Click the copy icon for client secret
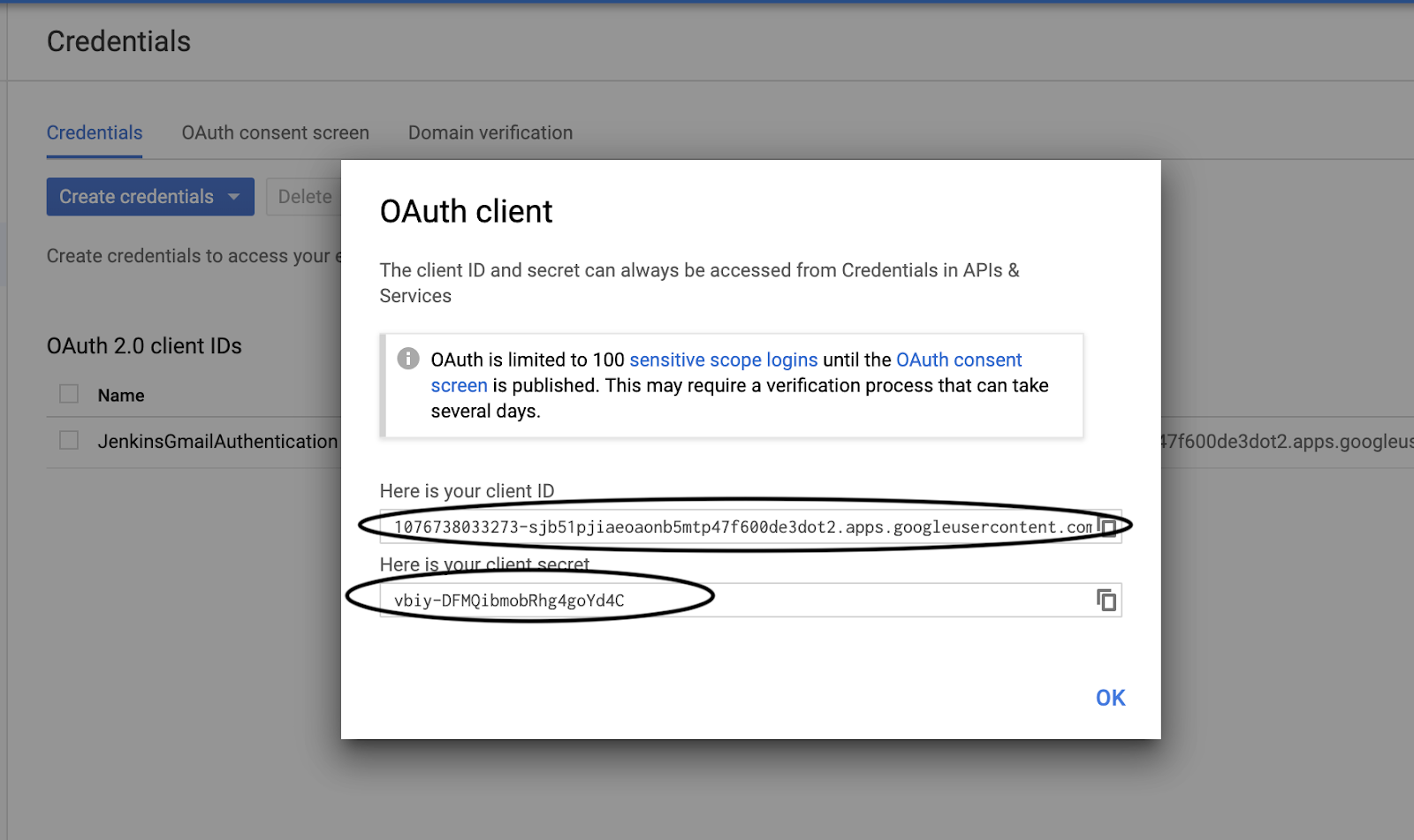Screen dimensions: 1414x840 click(1106, 601)
